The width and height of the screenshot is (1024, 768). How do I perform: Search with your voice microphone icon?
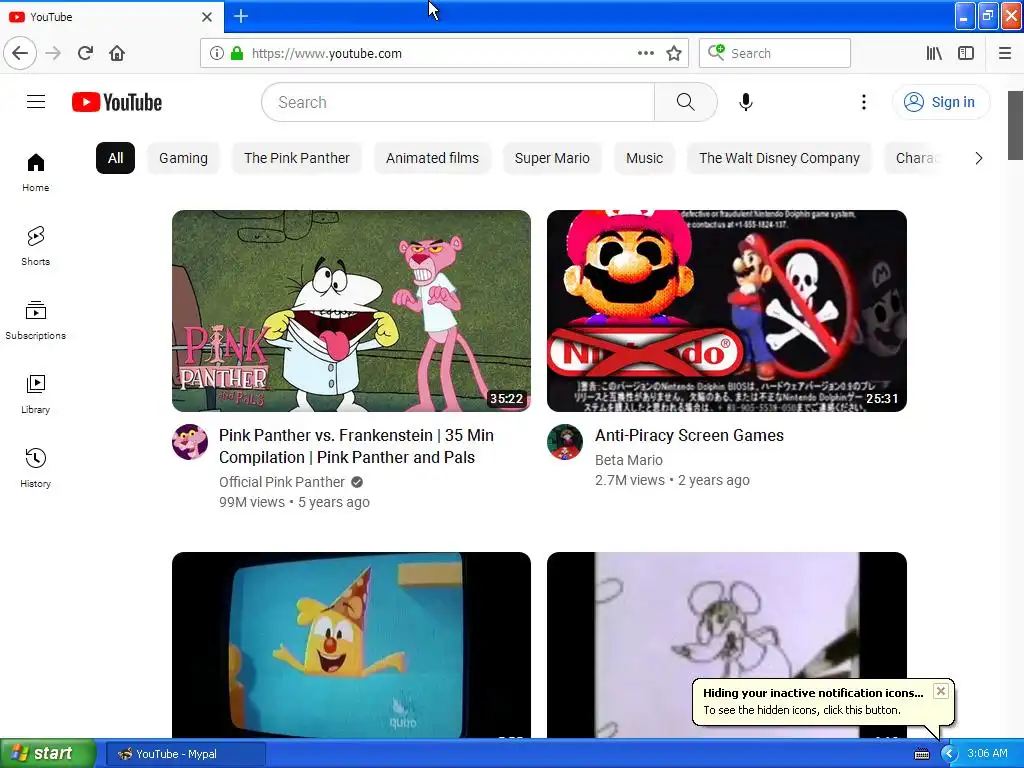(x=746, y=102)
